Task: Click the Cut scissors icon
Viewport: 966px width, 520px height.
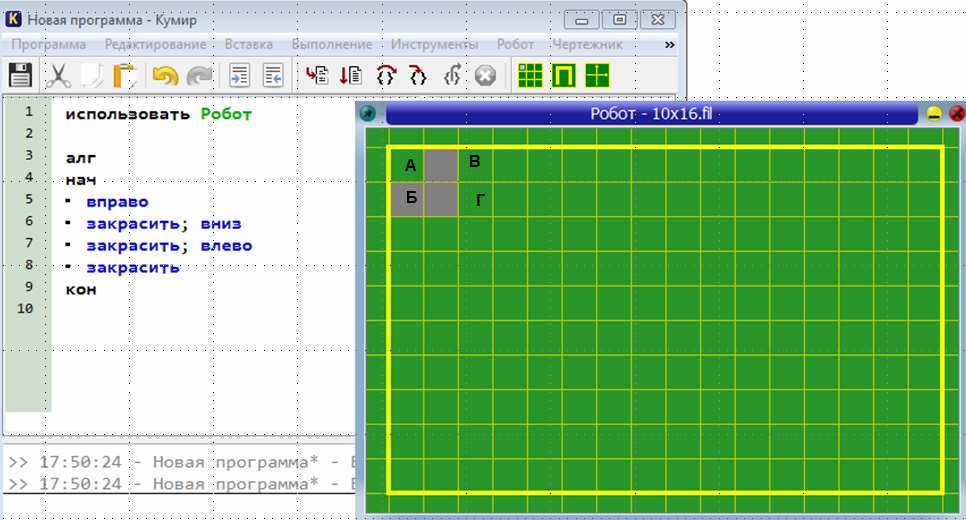Action: coord(59,75)
